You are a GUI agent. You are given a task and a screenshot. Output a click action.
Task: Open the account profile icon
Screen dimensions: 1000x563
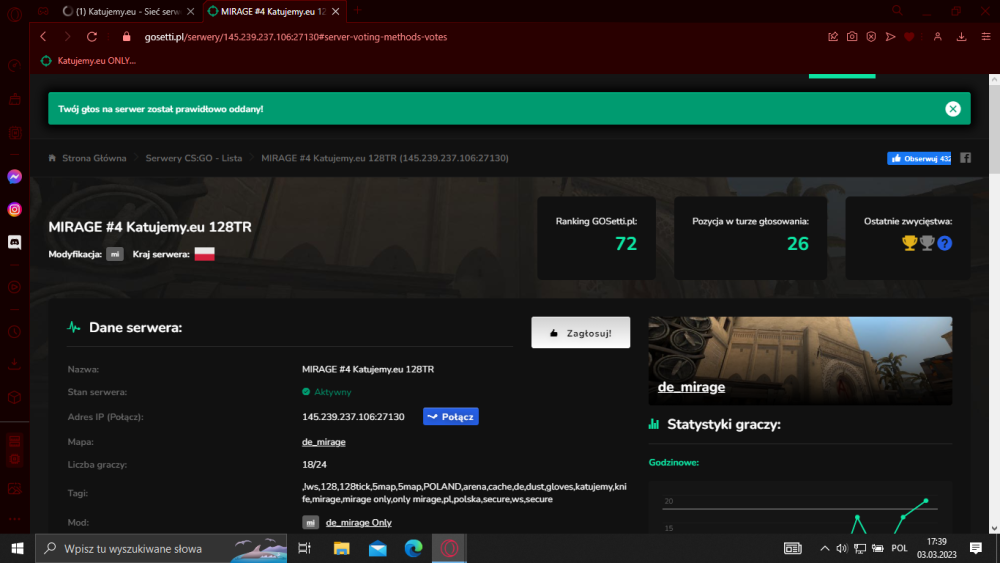pyautogui.click(x=938, y=37)
